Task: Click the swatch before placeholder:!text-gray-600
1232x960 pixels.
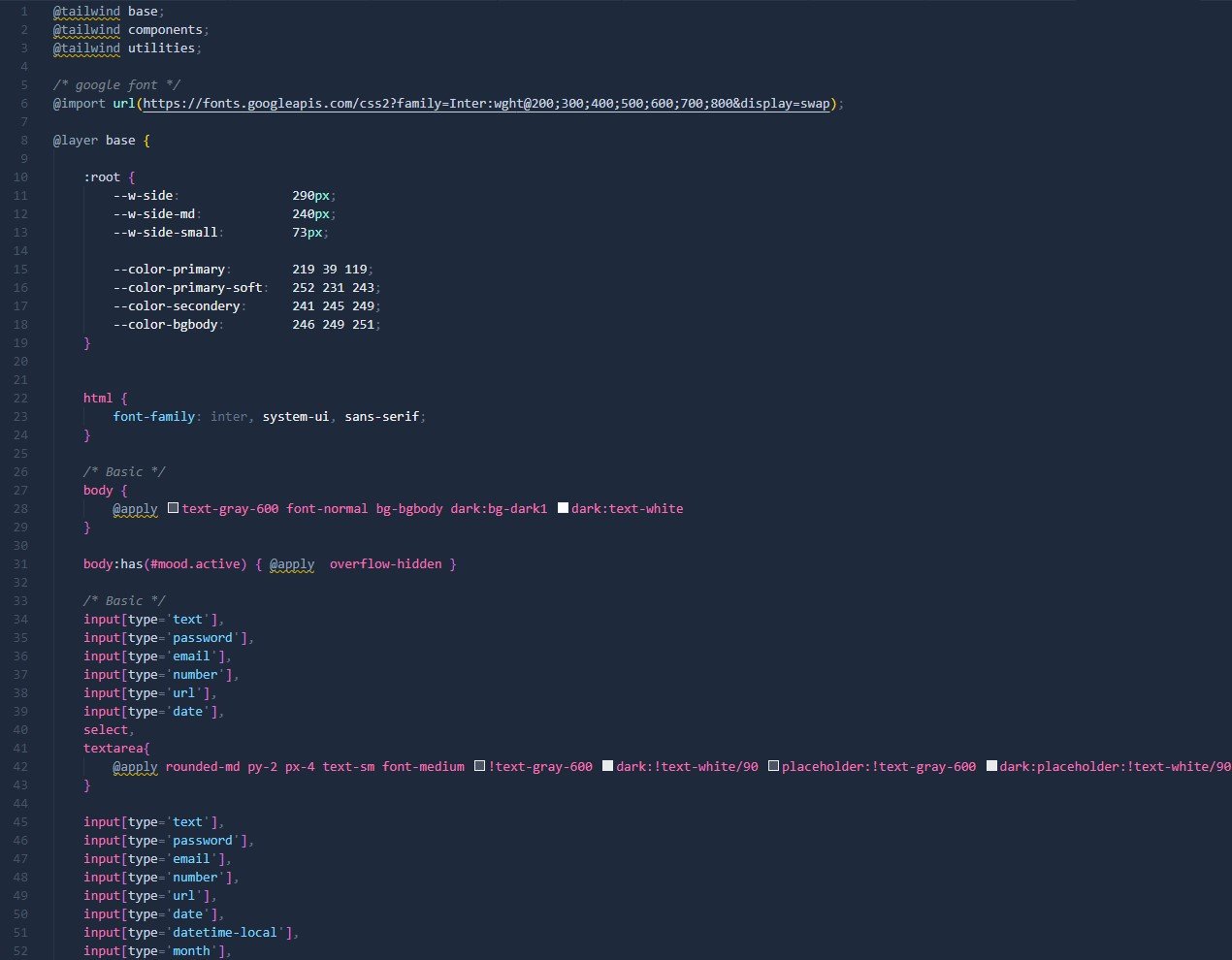Action: tap(773, 766)
